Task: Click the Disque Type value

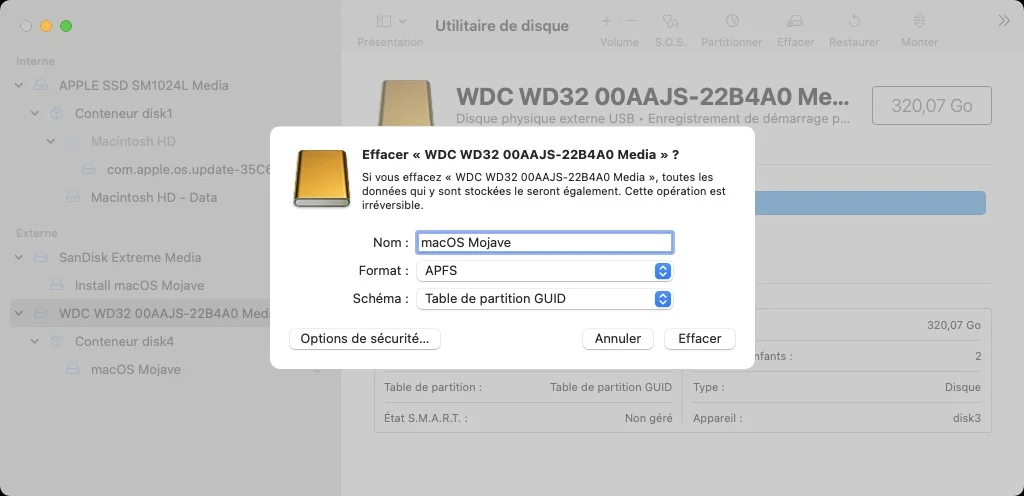Action: click(x=963, y=387)
